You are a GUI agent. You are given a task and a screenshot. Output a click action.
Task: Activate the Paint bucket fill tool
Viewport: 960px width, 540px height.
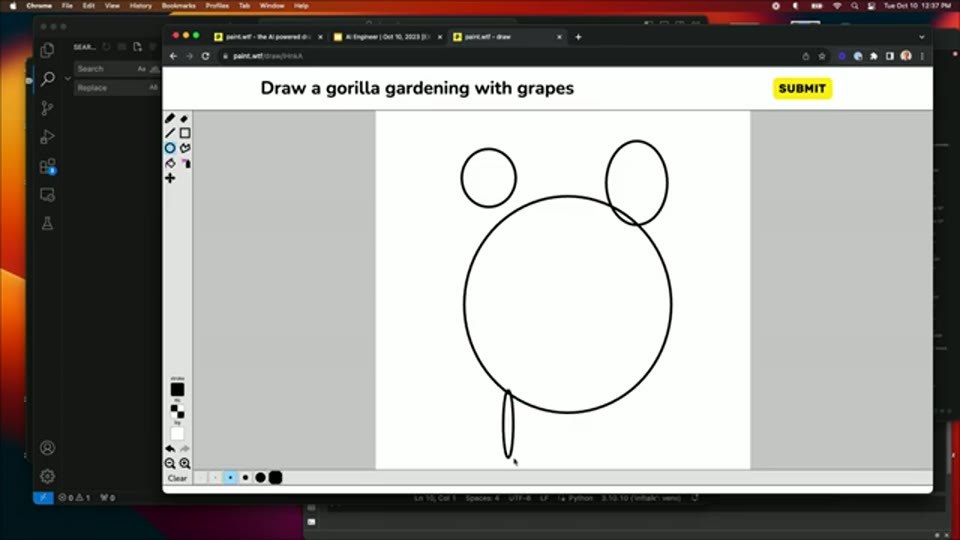[170, 163]
